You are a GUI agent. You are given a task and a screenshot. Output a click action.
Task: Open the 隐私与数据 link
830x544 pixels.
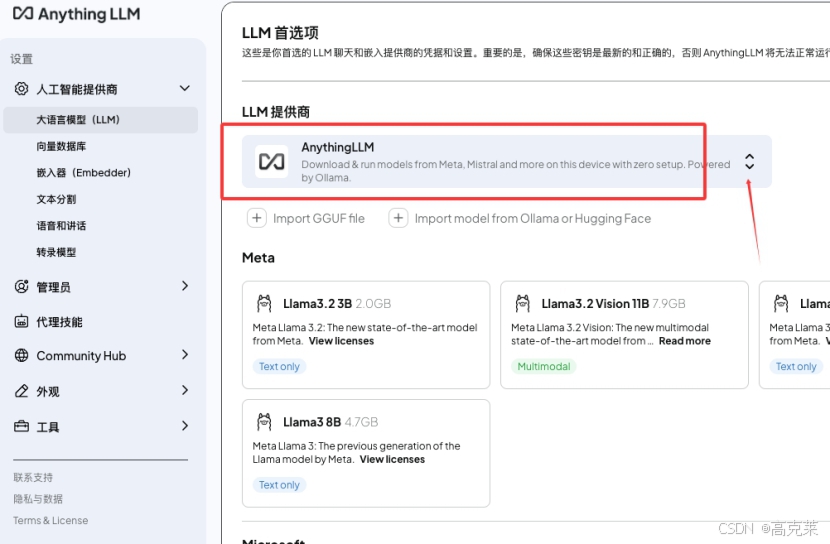38,498
